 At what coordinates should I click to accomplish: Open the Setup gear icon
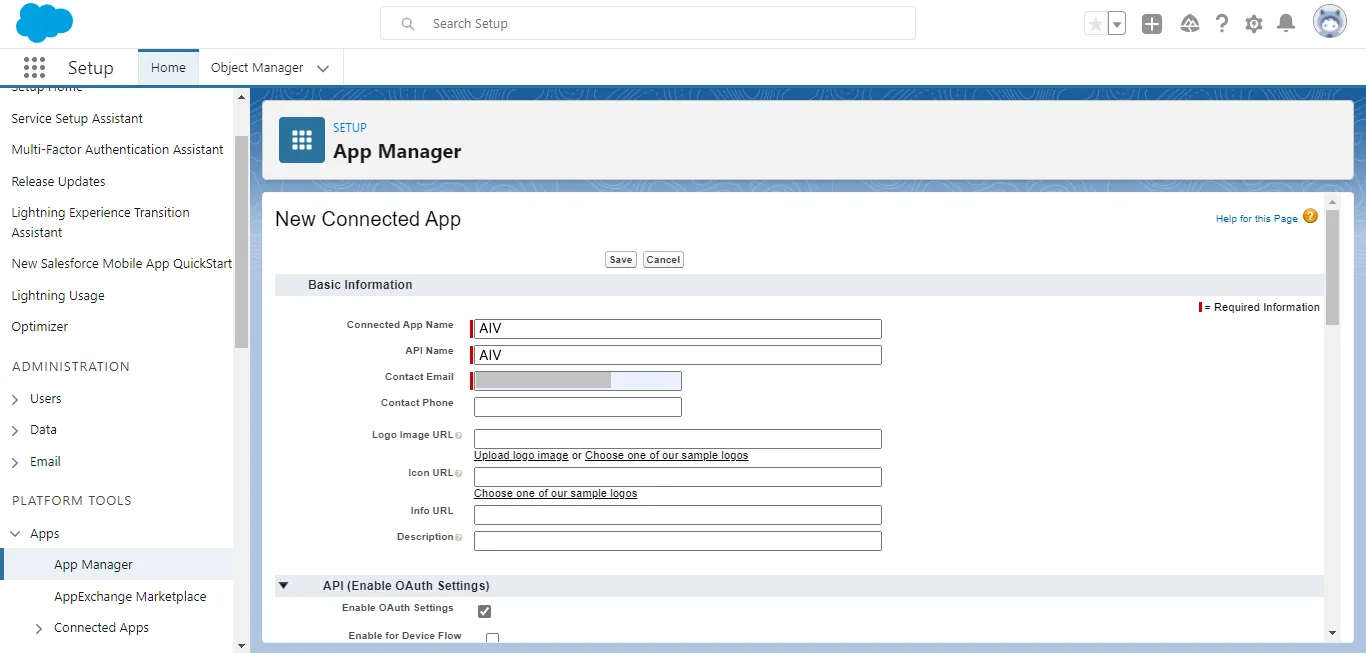[1253, 24]
